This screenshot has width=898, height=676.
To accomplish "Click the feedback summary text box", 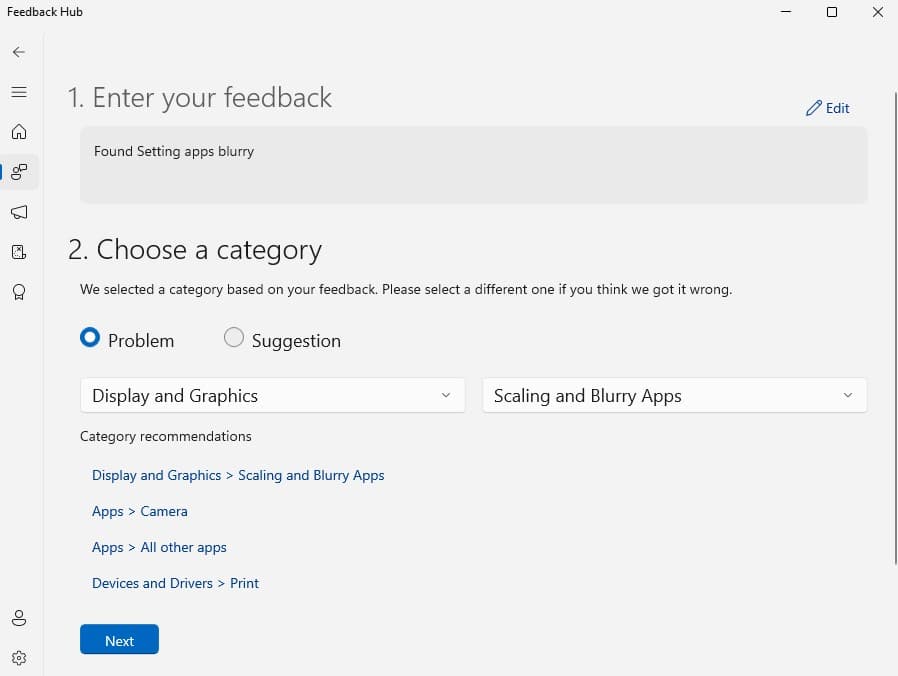I will click(x=473, y=165).
